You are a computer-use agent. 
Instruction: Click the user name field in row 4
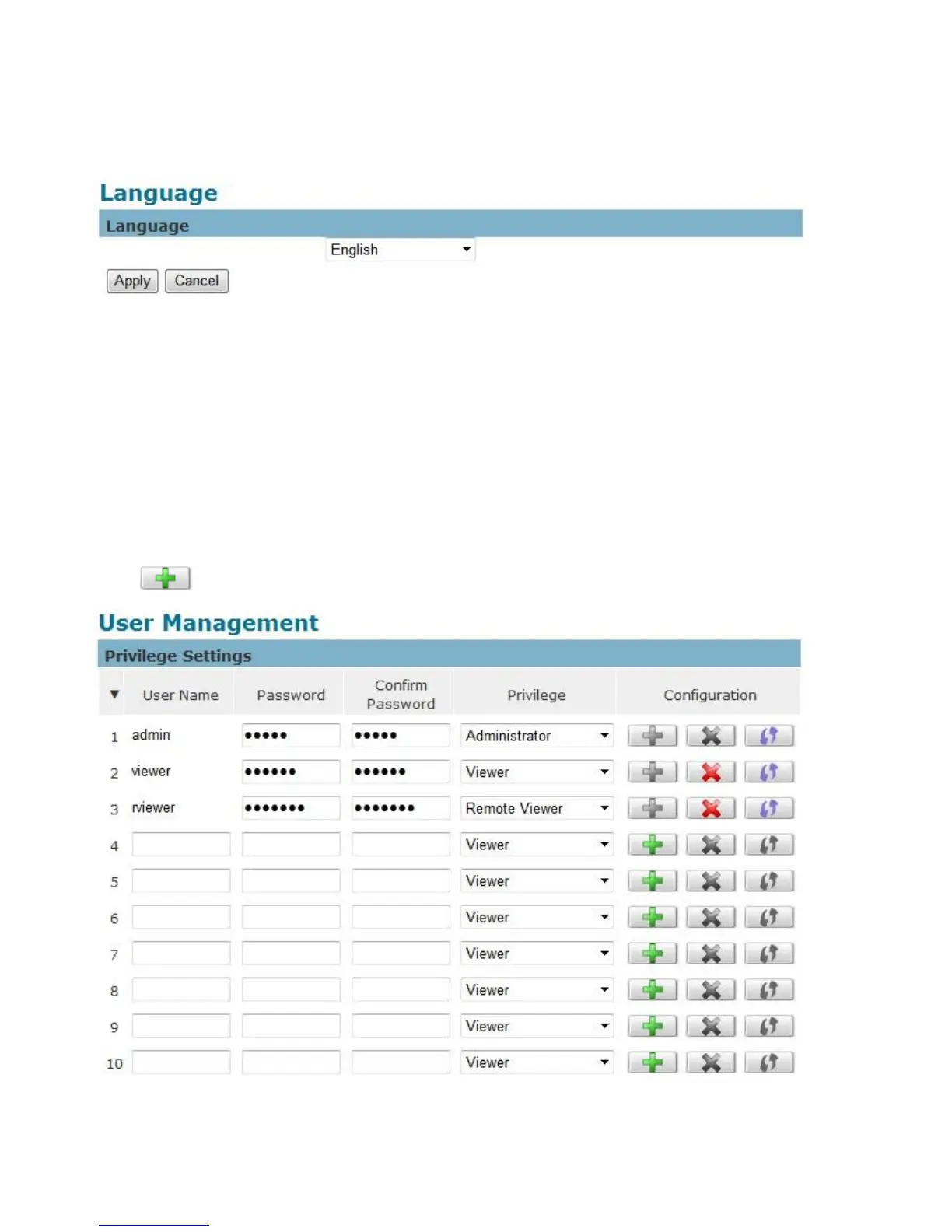coord(181,844)
